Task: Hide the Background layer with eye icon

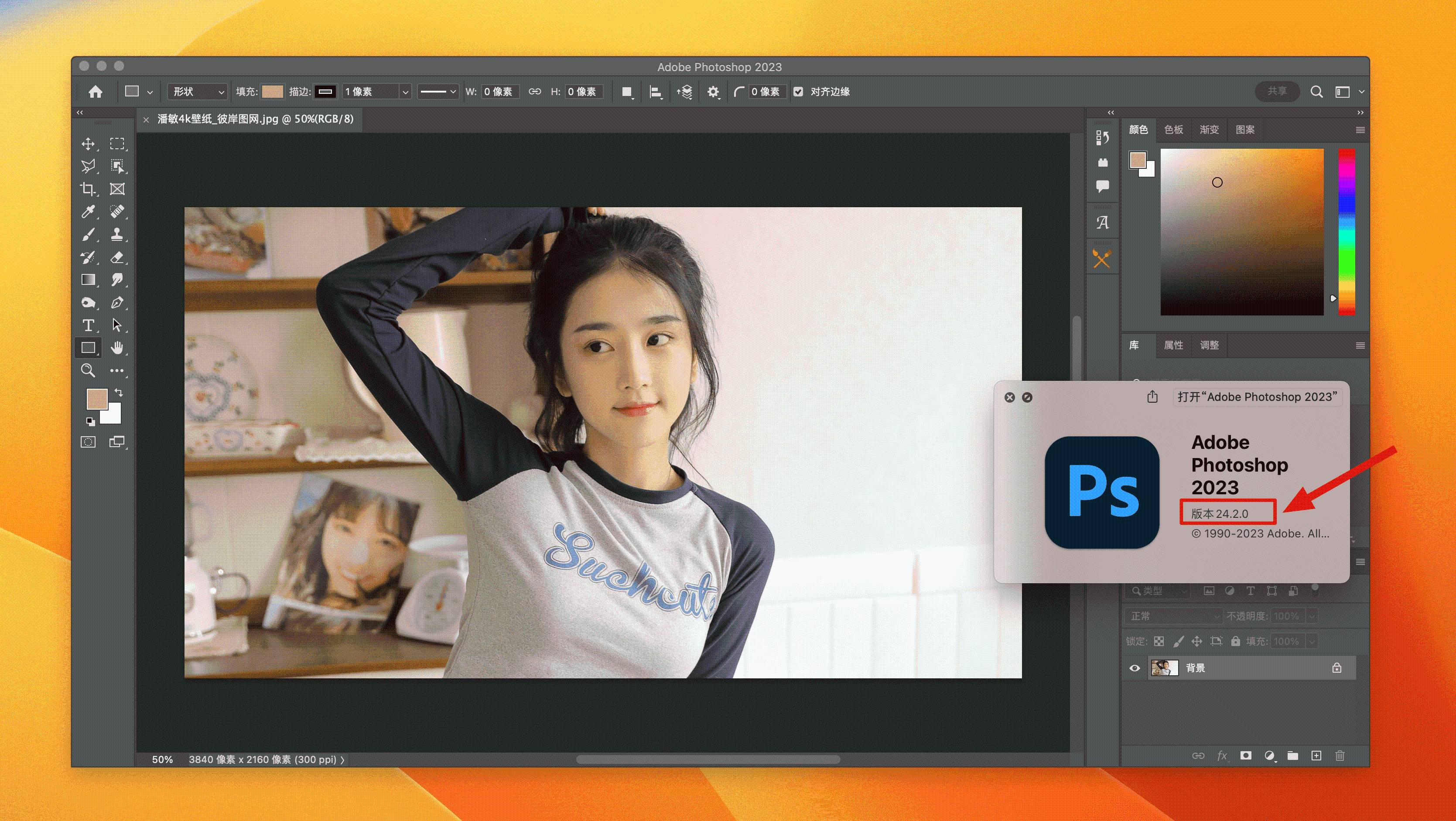Action: (x=1135, y=668)
